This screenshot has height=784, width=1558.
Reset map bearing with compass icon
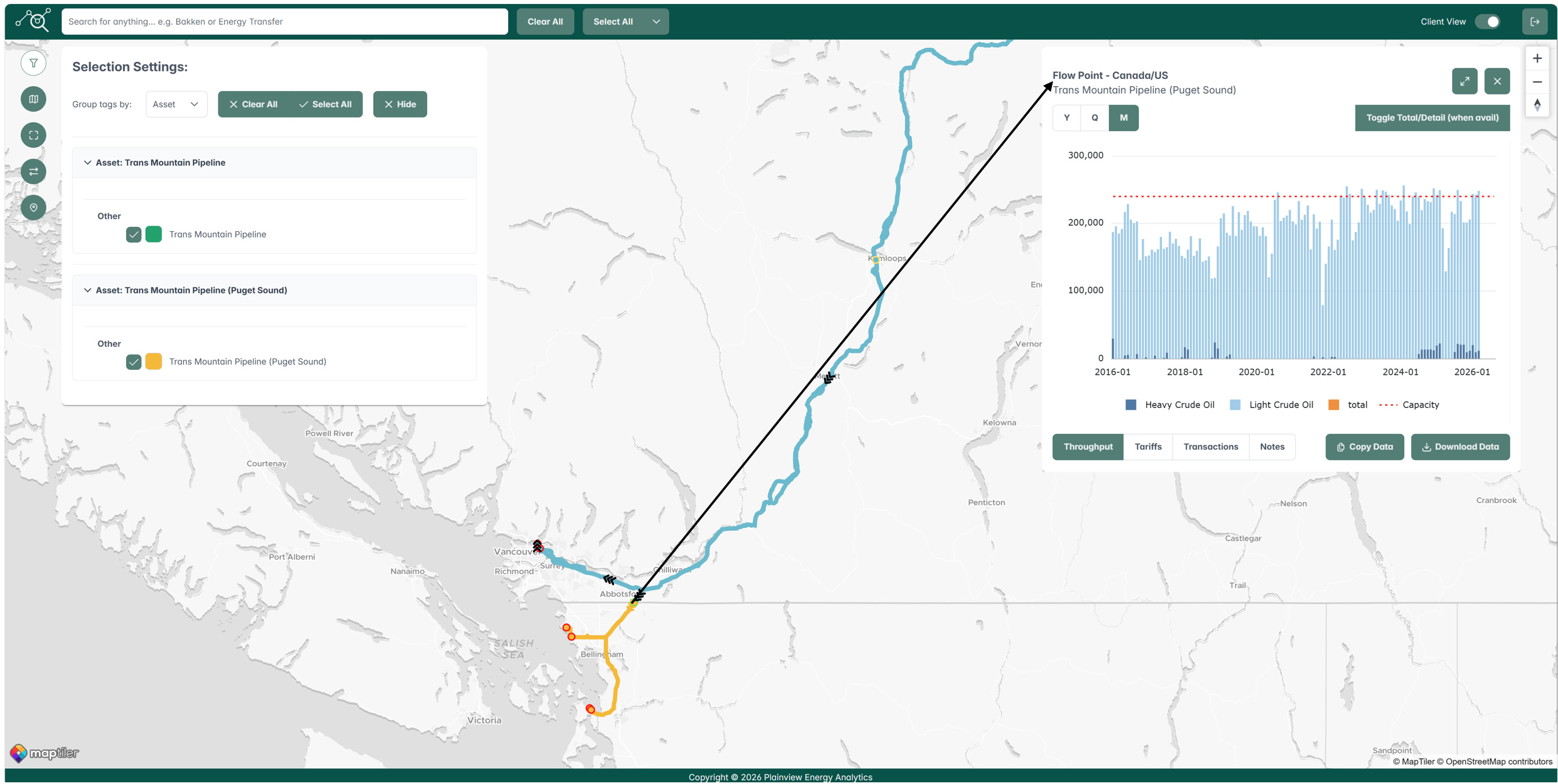pyautogui.click(x=1537, y=105)
